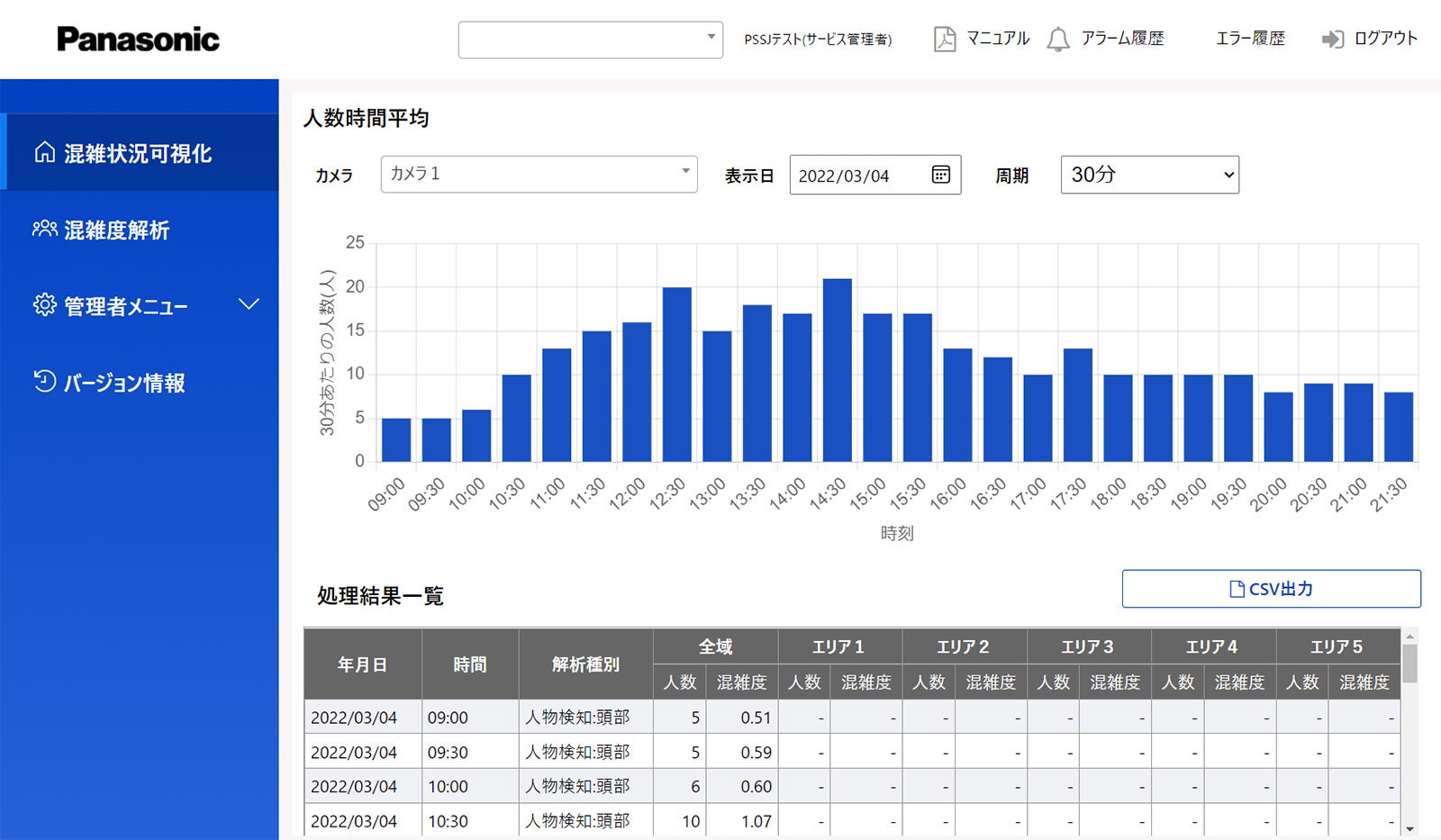Viewport: 1441px width, 840px height.
Task: Click the Panasonic logo
Action: [x=138, y=39]
